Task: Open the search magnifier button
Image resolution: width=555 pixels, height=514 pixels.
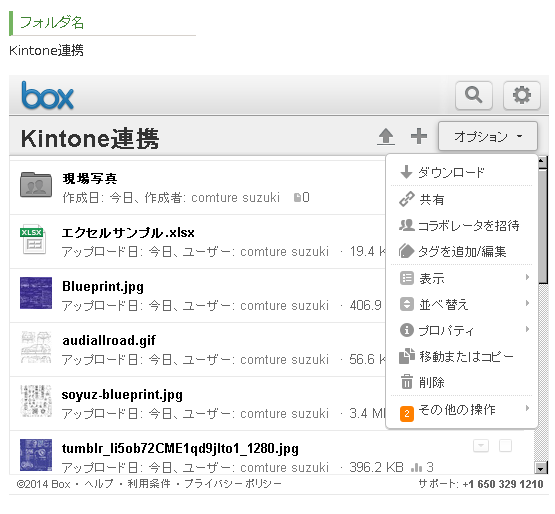Action: [474, 95]
